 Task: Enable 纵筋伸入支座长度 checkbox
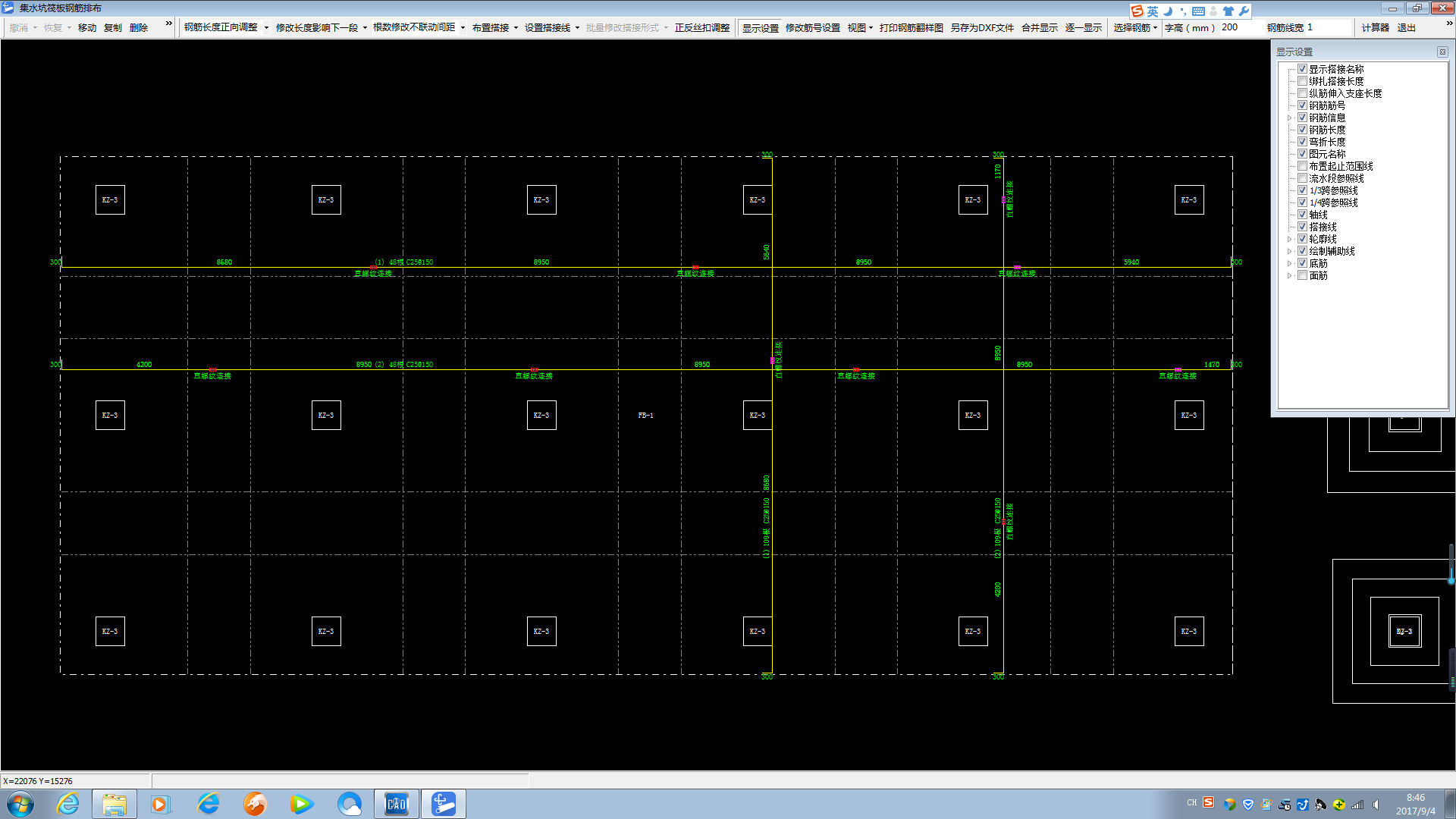click(1302, 93)
